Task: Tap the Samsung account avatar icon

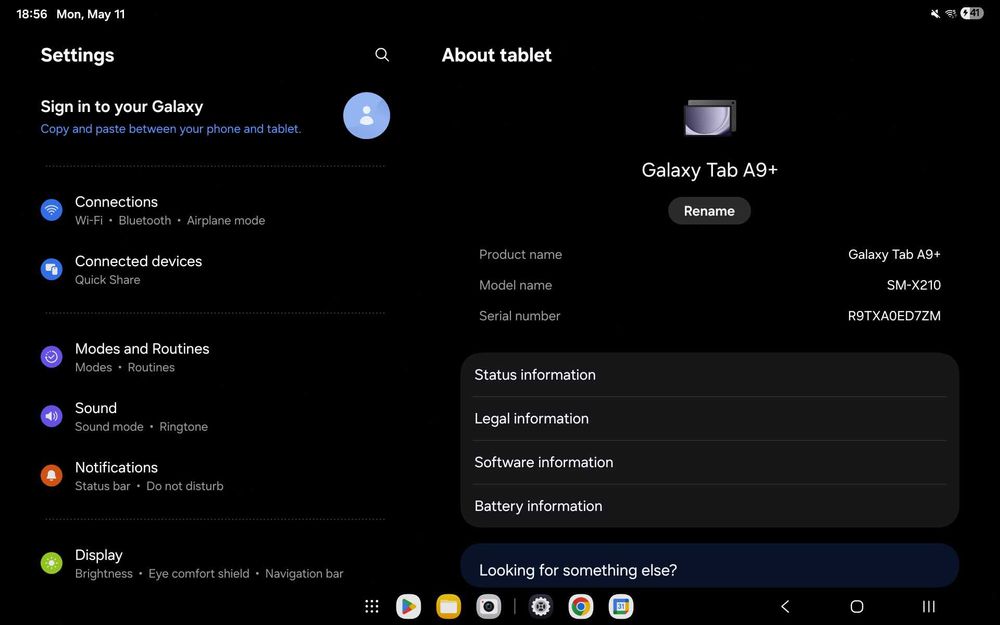Action: pyautogui.click(x=367, y=115)
